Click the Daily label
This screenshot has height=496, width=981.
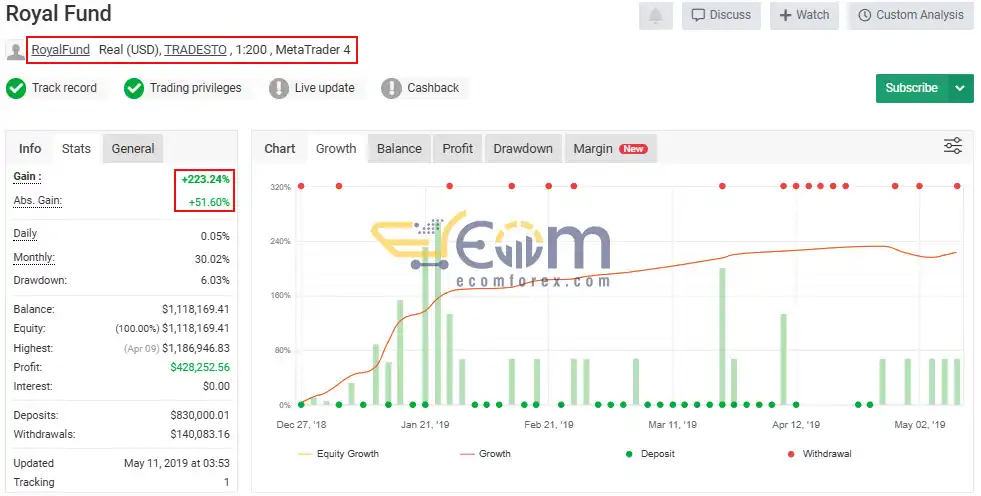pyautogui.click(x=25, y=234)
